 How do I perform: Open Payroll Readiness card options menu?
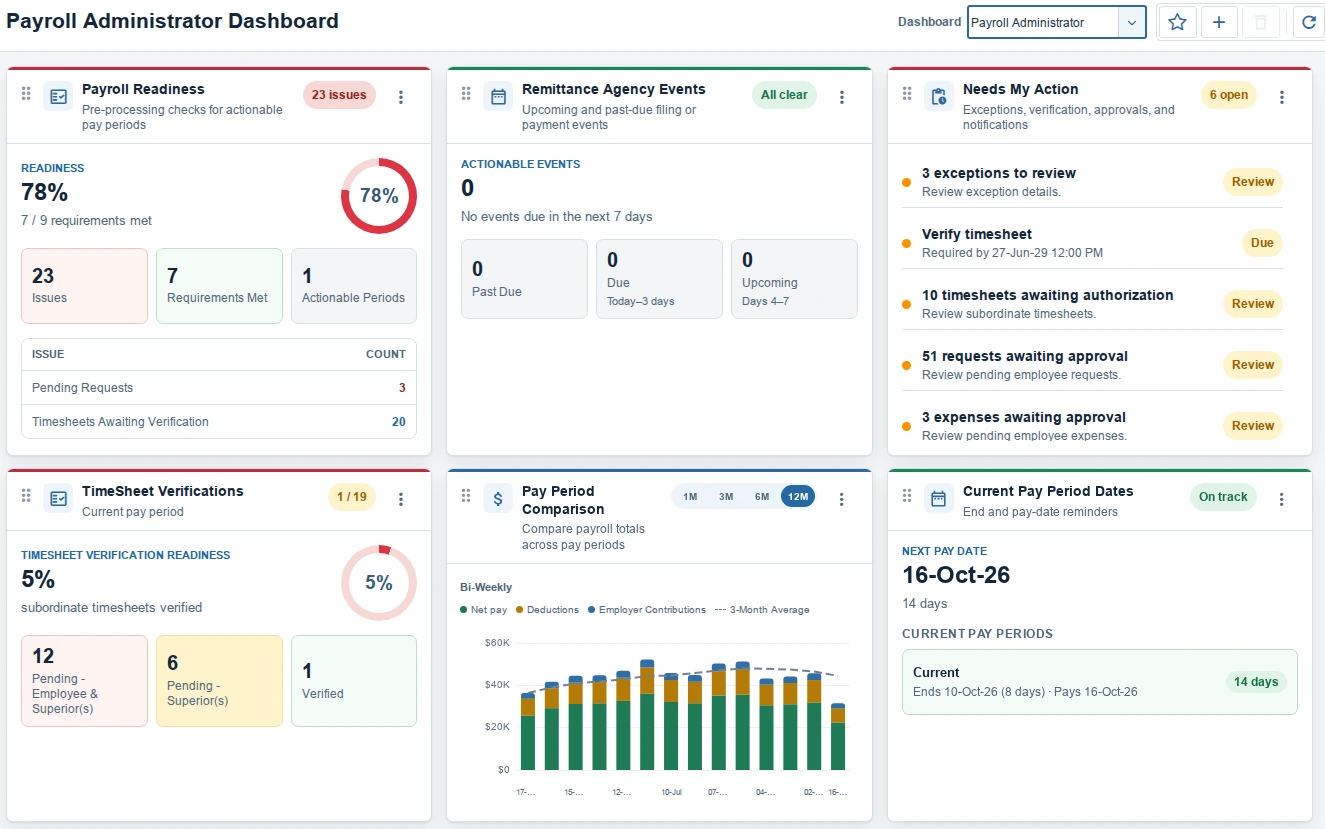[401, 97]
